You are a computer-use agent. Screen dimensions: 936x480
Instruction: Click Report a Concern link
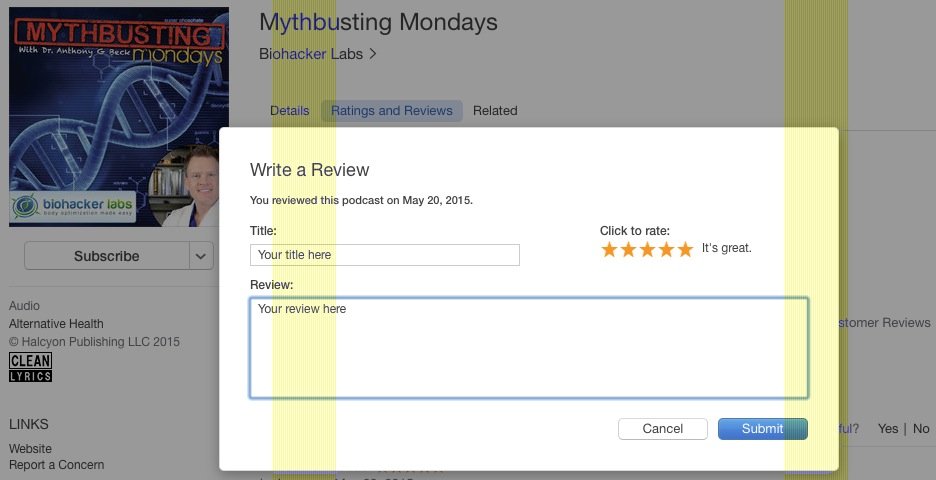[57, 464]
